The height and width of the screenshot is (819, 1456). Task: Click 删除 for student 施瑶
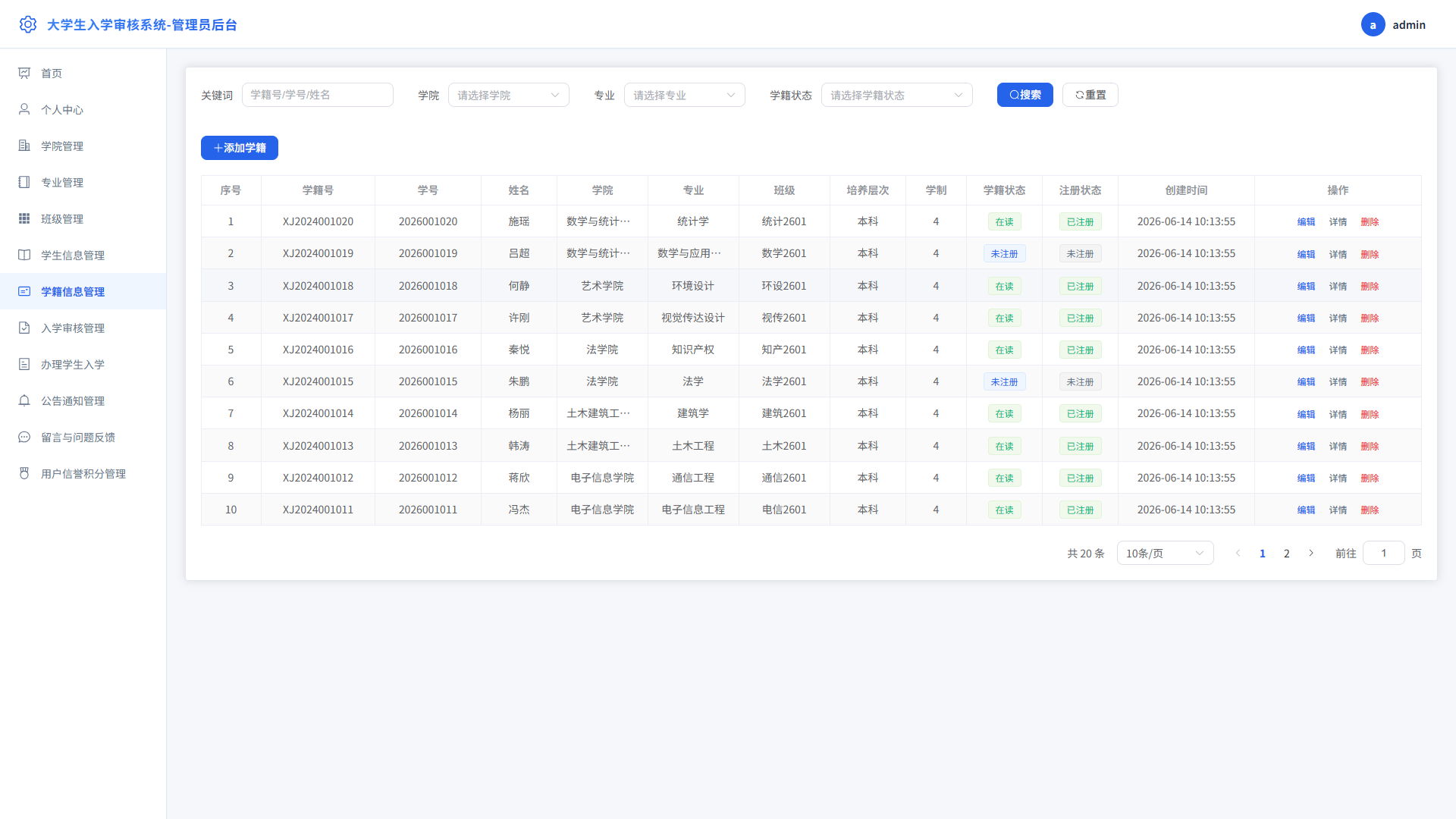pyautogui.click(x=1370, y=221)
